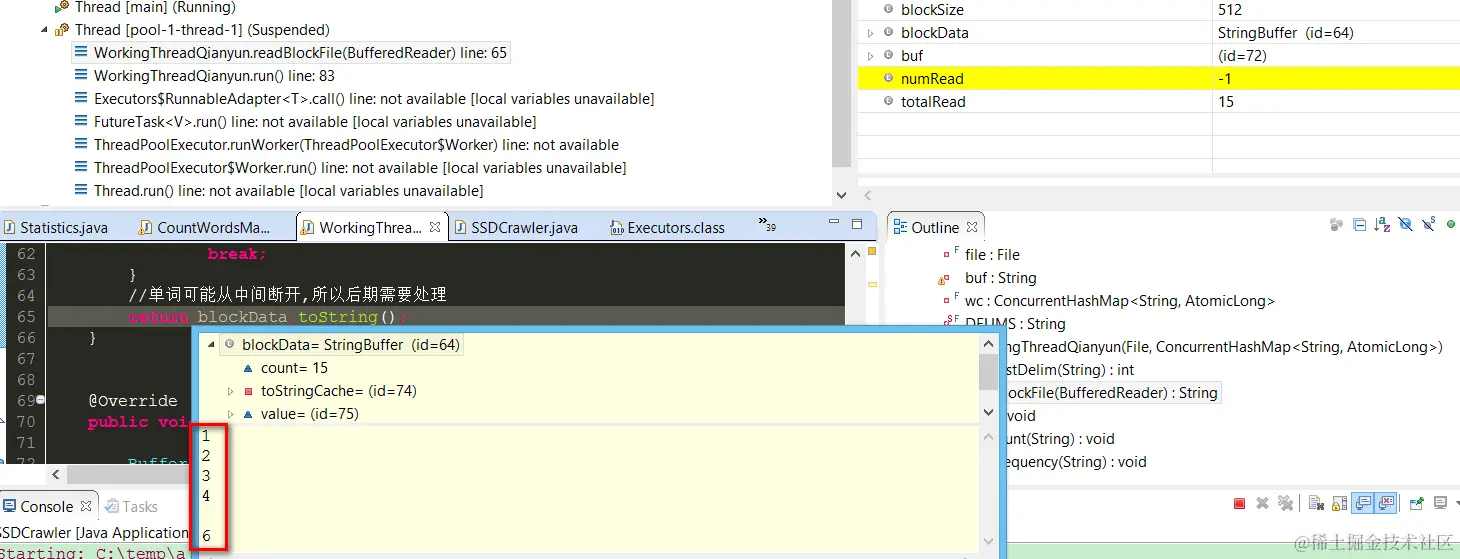
Task: Terminate the running program with the red stop icon
Action: 1239,503
